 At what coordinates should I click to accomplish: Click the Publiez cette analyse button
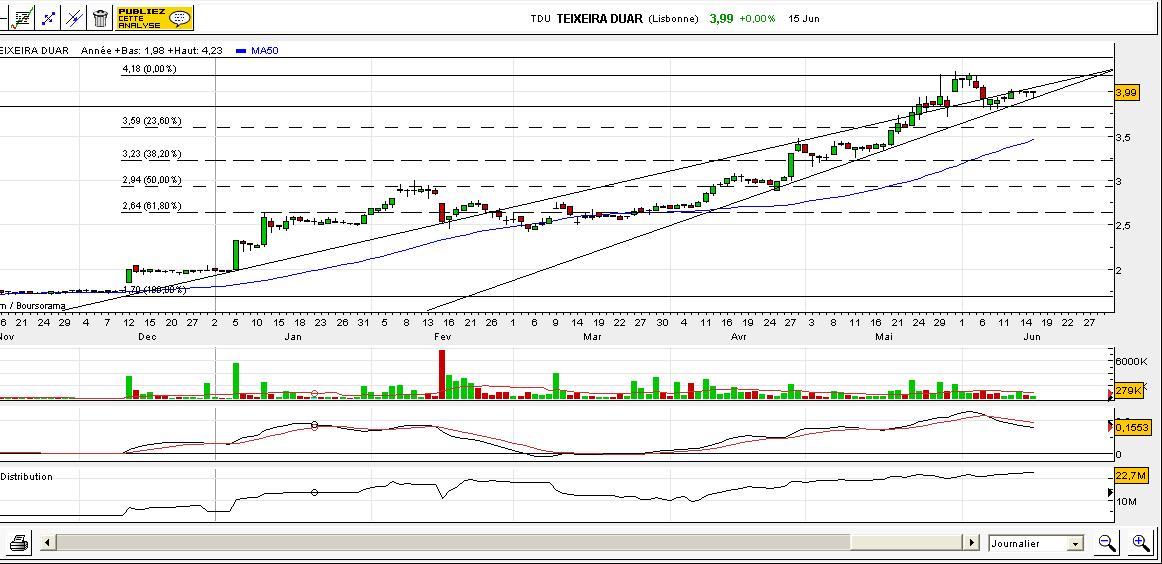(x=154, y=18)
